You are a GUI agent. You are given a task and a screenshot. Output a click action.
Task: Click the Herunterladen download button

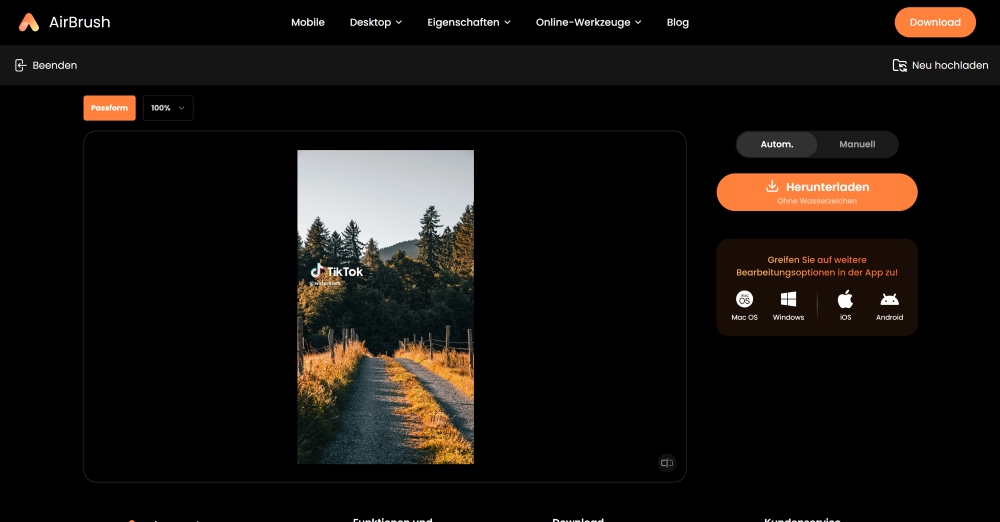coord(817,192)
